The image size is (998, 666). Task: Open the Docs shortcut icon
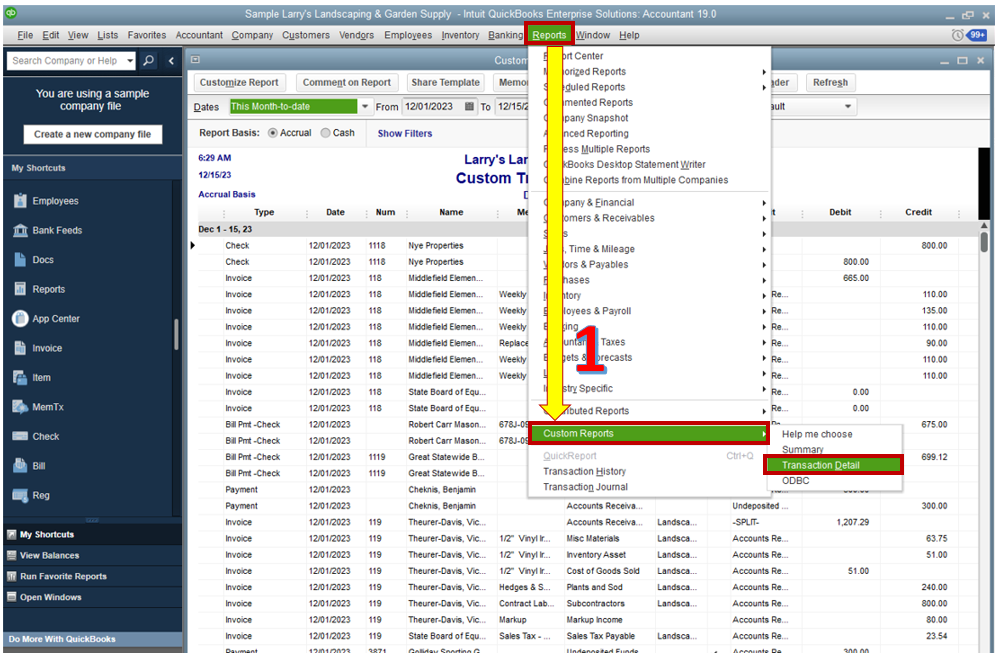click(x=20, y=259)
